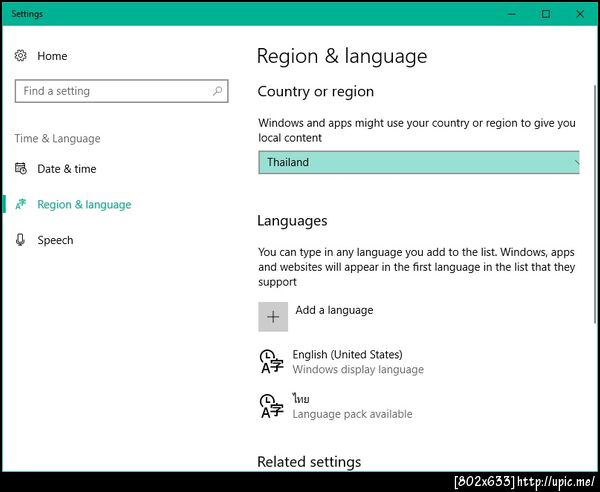Click the Time & Language category heading
600x492 pixels.
point(57,138)
